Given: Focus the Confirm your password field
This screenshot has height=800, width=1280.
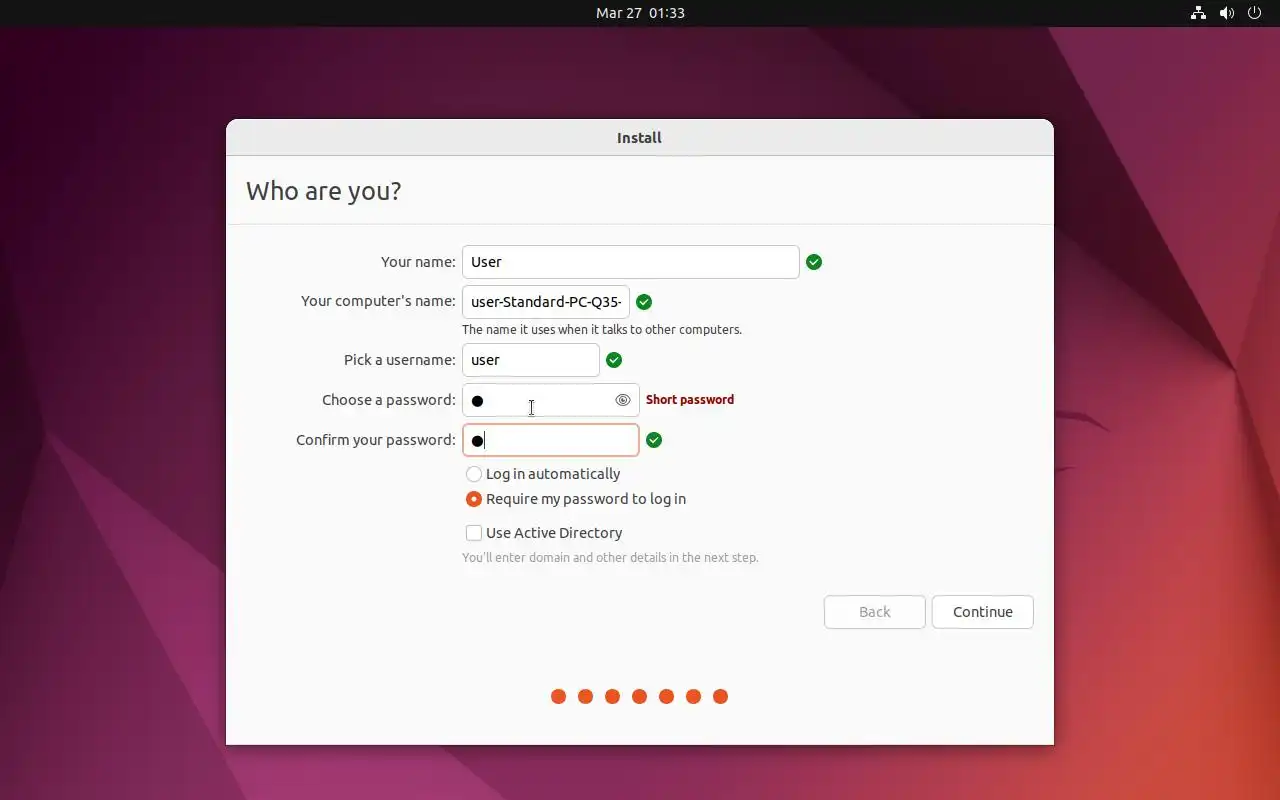Looking at the screenshot, I should [551, 440].
